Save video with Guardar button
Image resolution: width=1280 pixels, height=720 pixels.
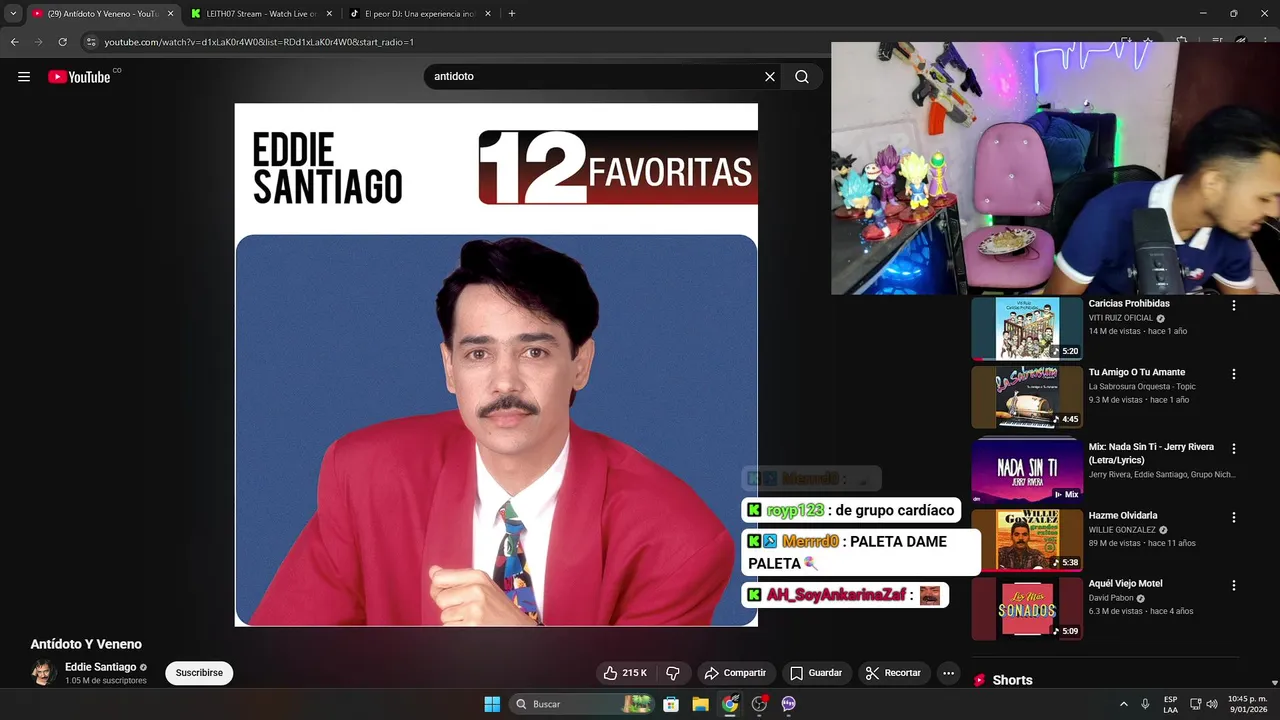click(816, 673)
